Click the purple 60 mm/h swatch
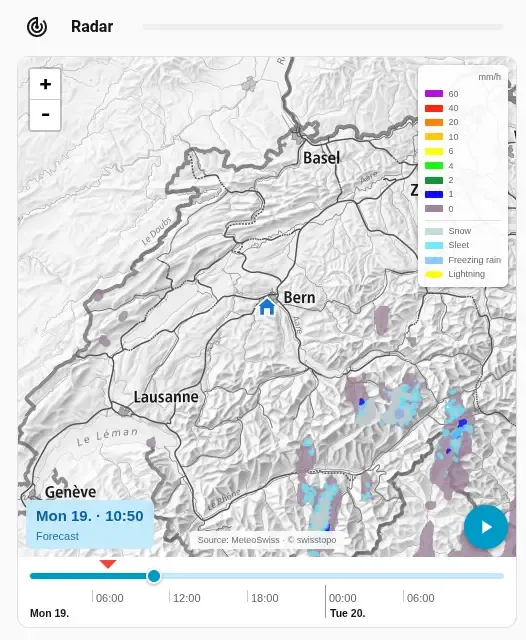Viewport: 526px width, 640px height. click(434, 93)
